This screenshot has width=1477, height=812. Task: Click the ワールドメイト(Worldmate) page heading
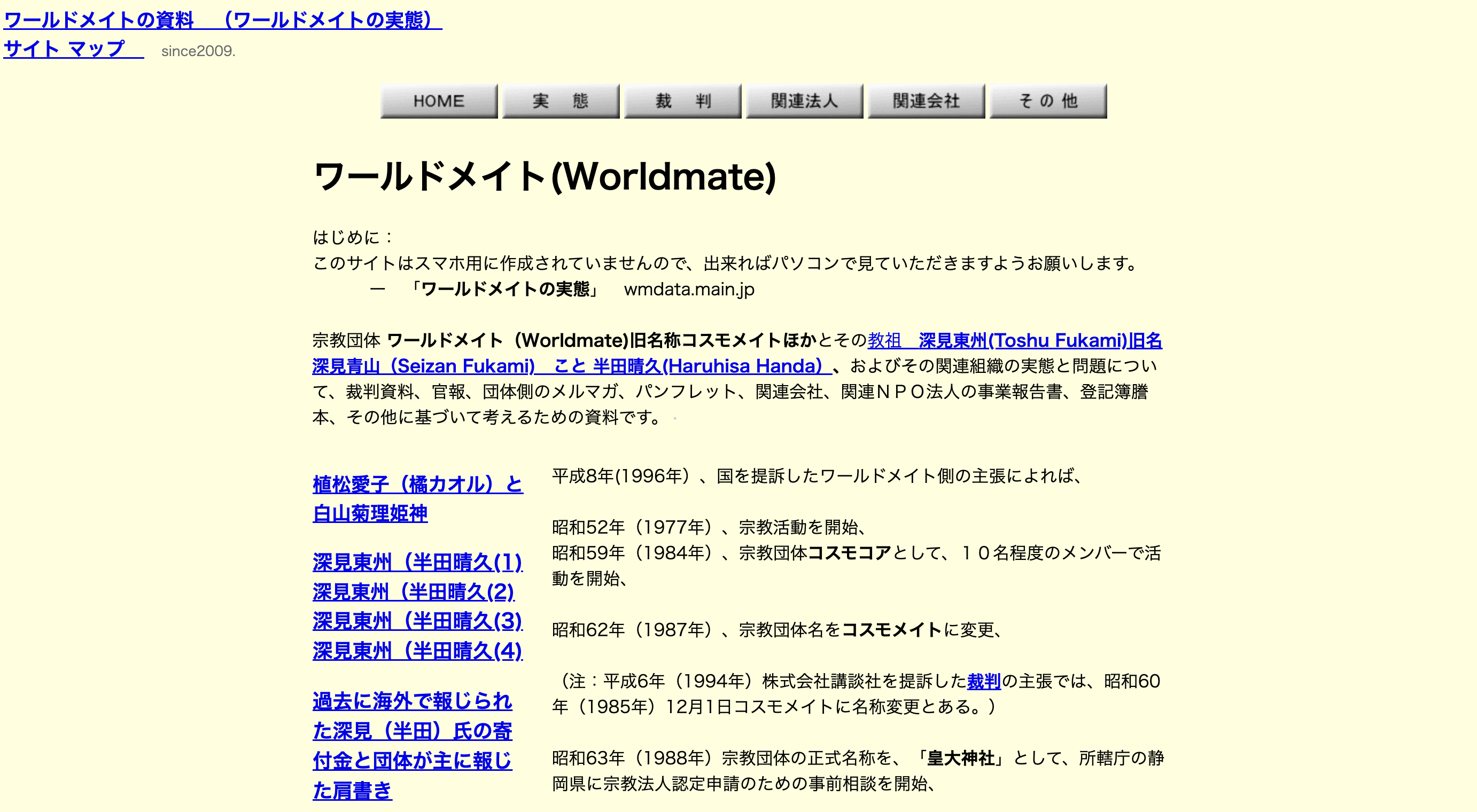point(545,176)
